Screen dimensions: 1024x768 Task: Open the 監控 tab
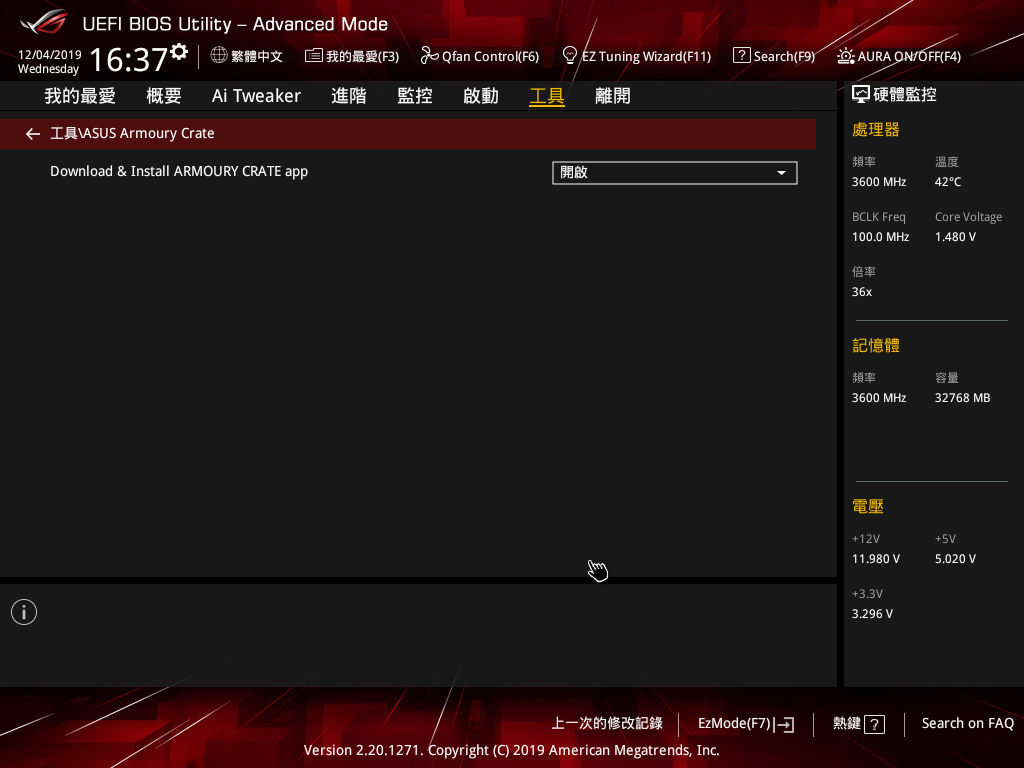[x=415, y=96]
